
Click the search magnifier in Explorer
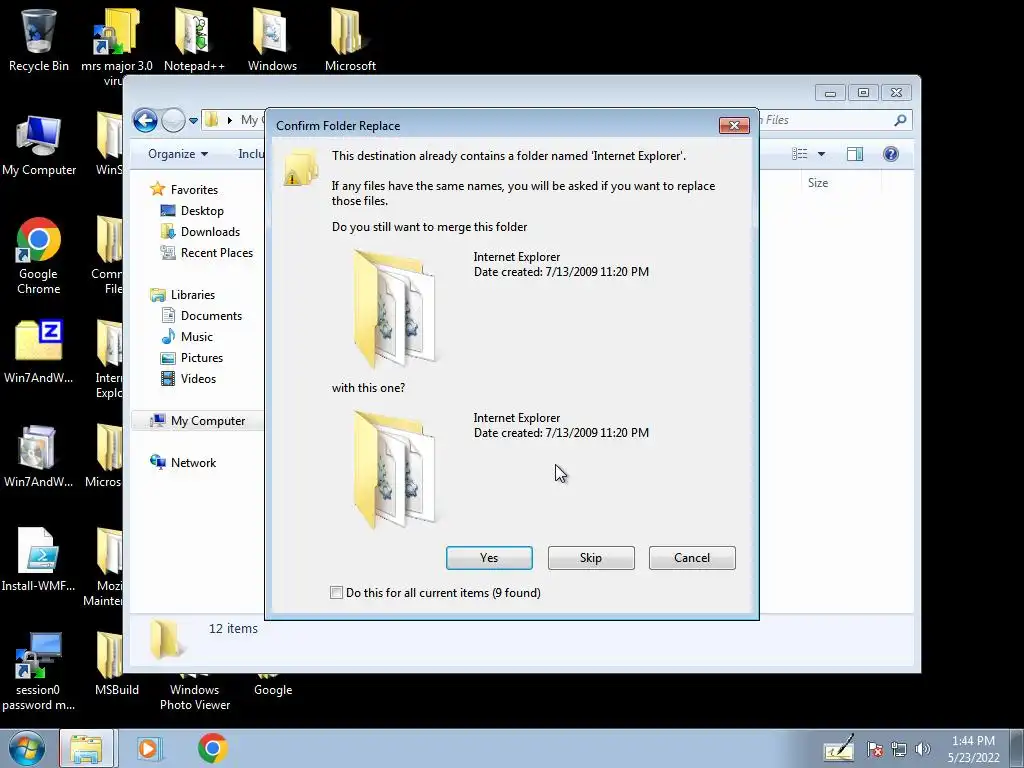point(901,120)
